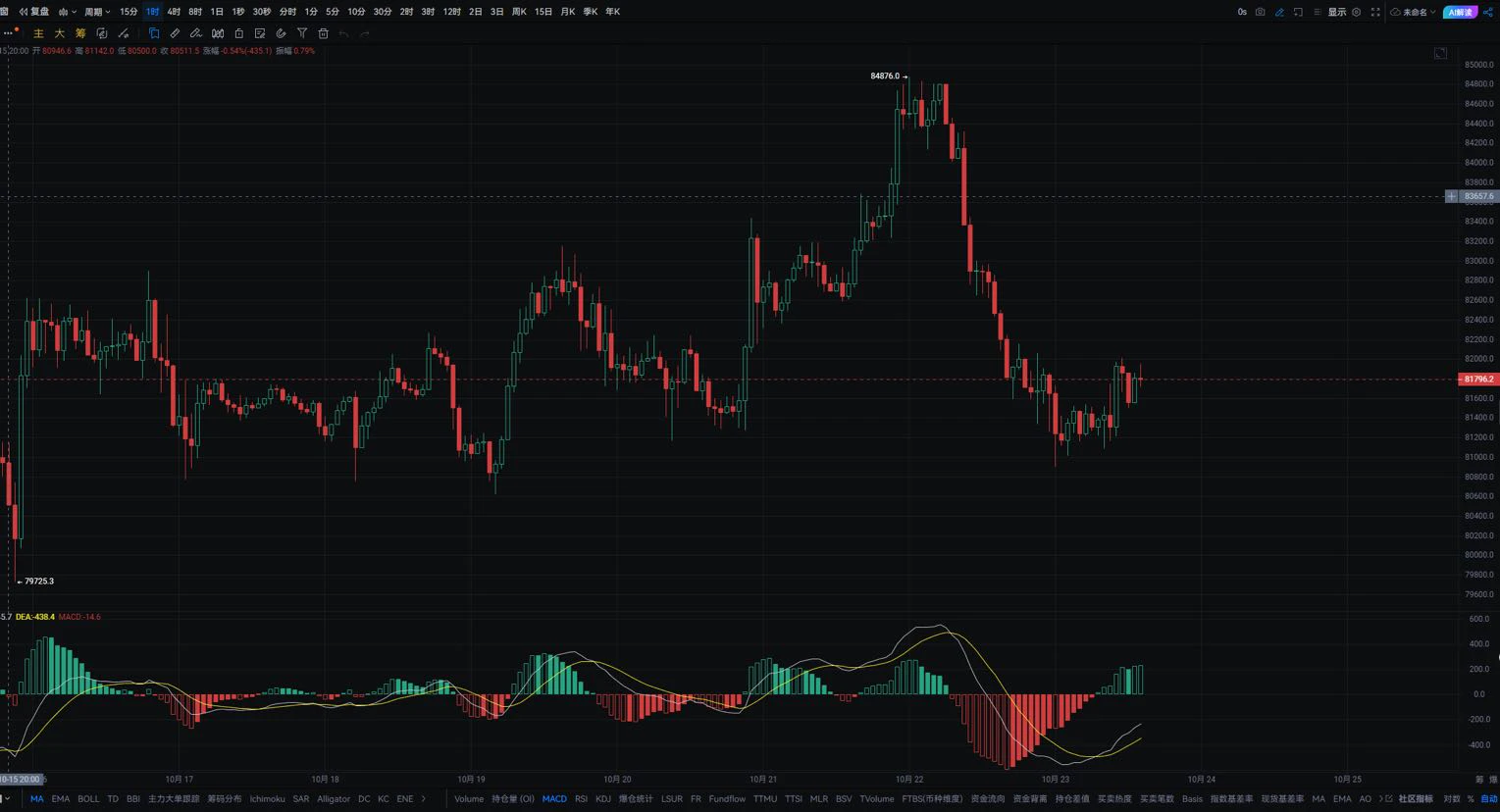Click the RSI indicator button

(581, 799)
